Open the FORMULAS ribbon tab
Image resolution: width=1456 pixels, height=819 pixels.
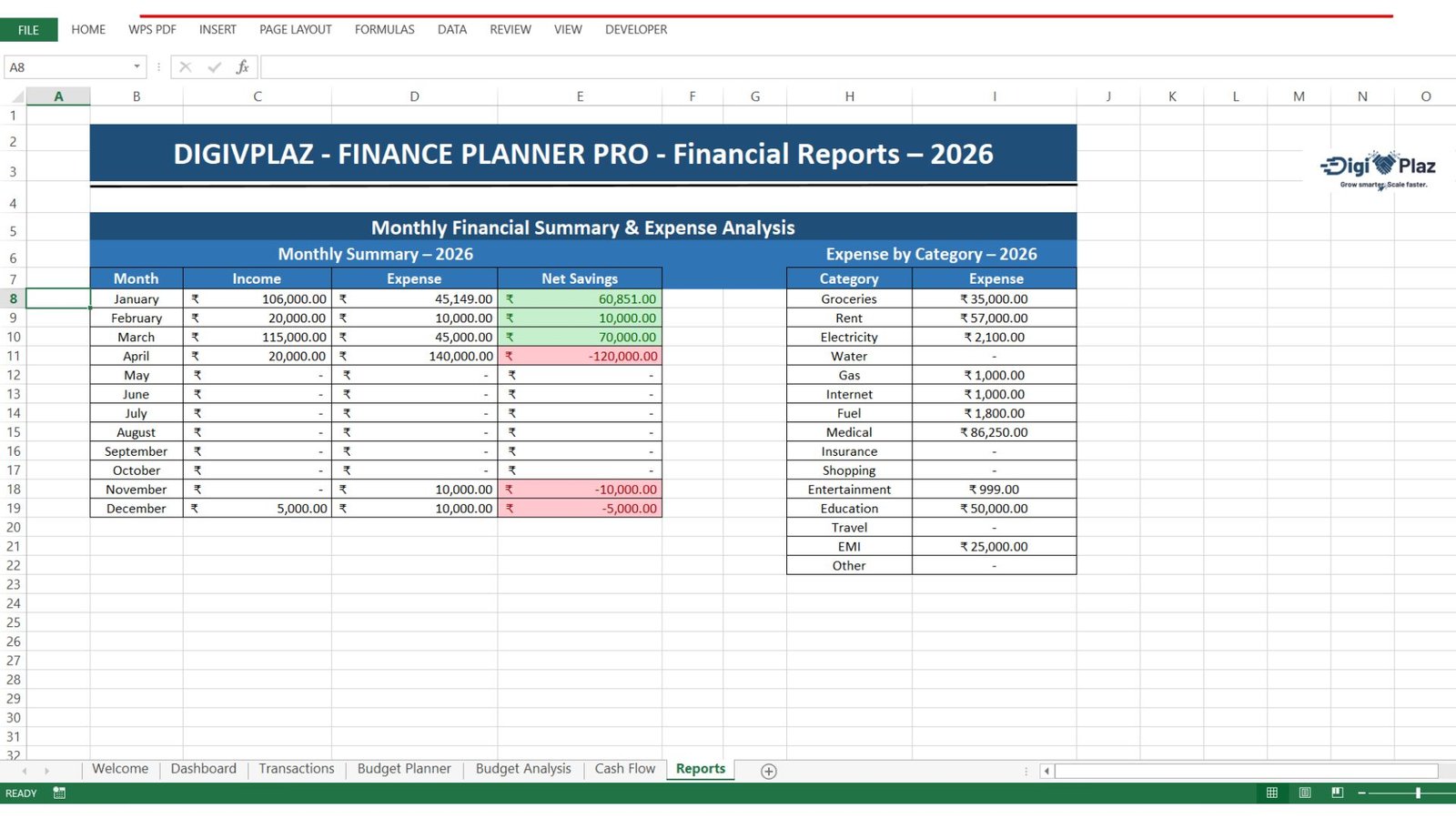coord(385,30)
